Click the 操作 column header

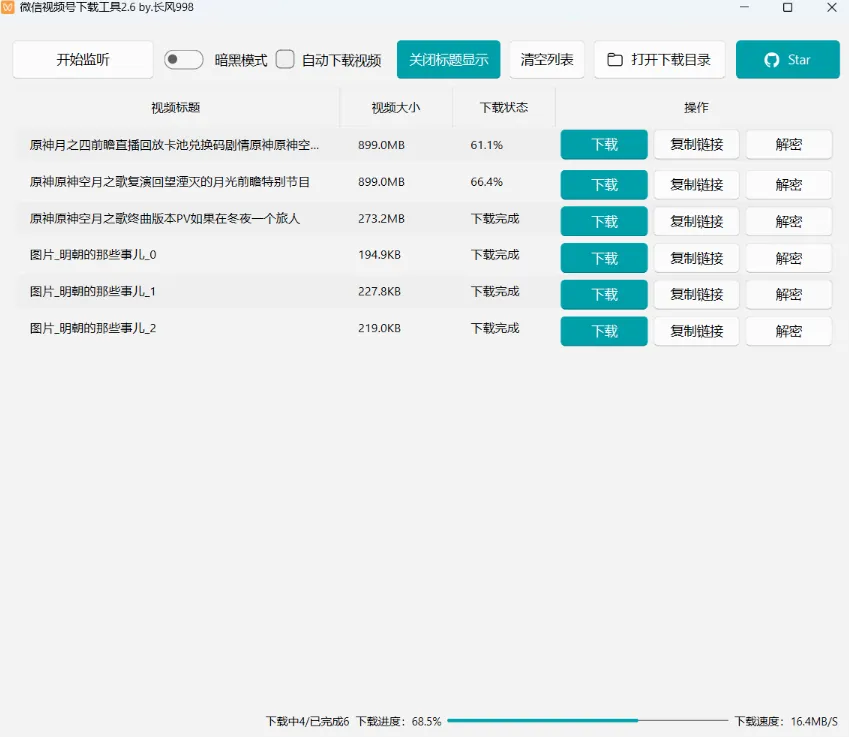pos(696,108)
